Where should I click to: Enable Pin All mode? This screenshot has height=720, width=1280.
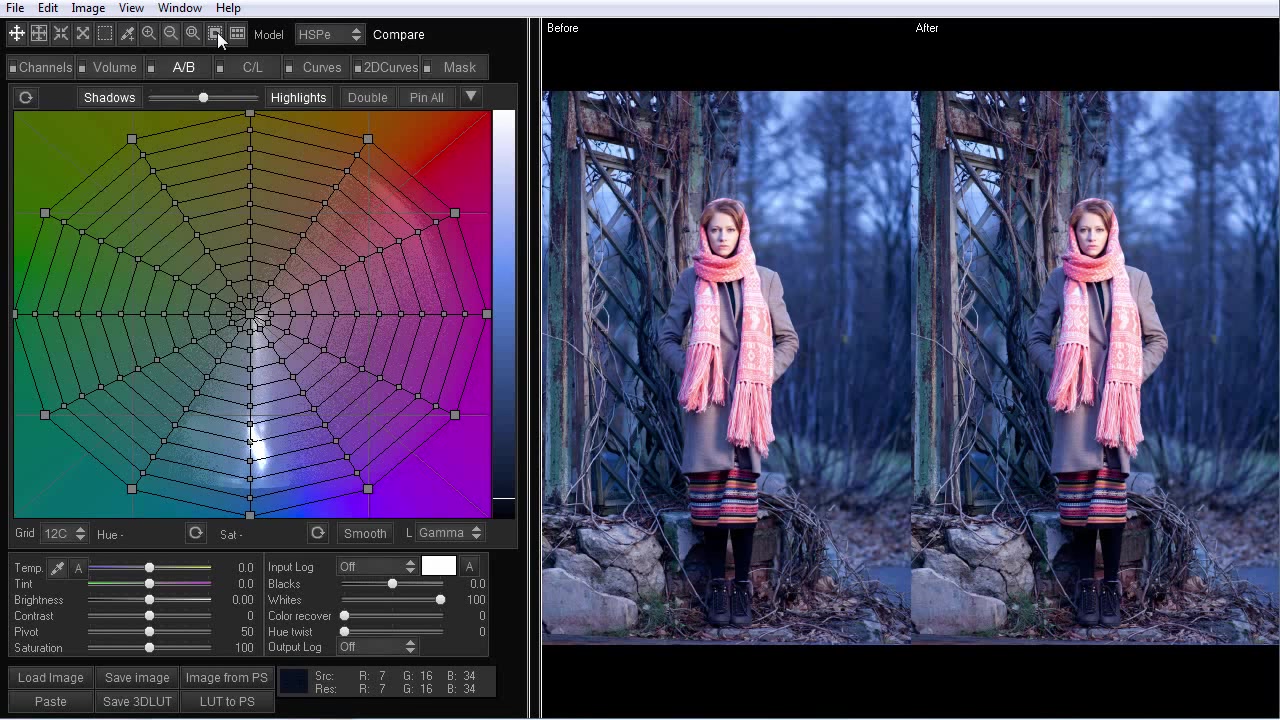click(x=426, y=97)
